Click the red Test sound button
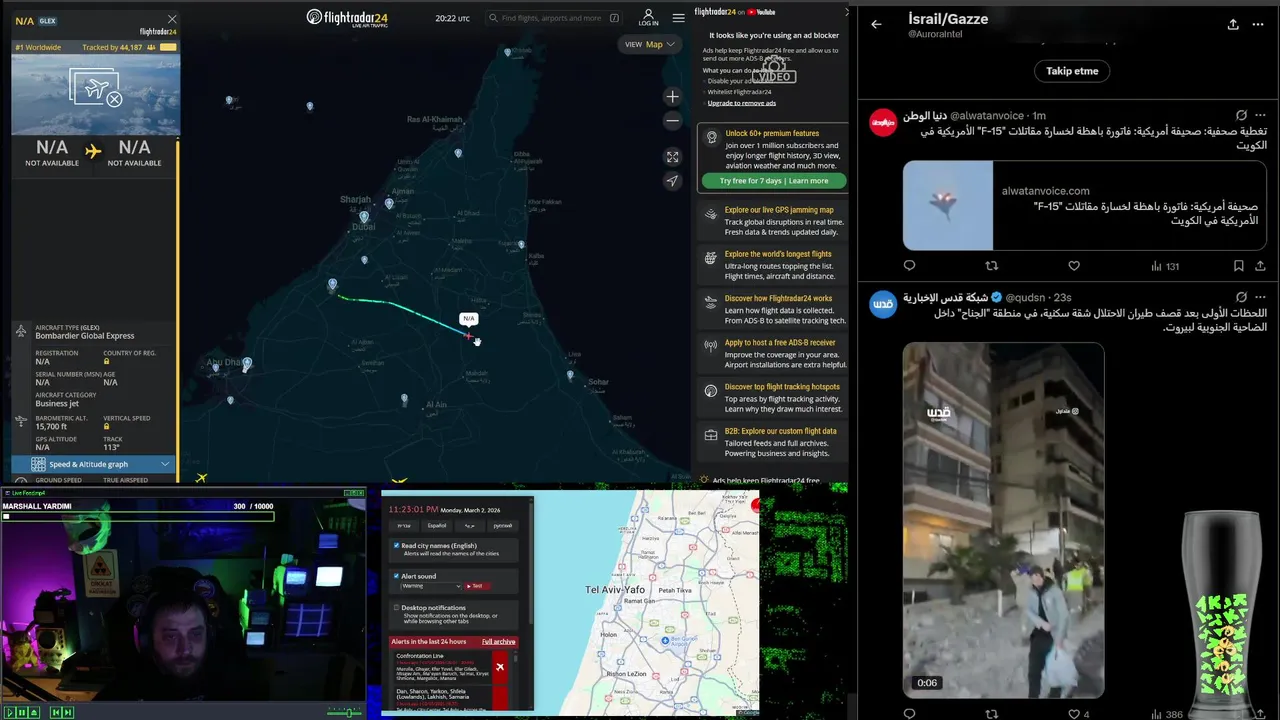 (x=475, y=586)
